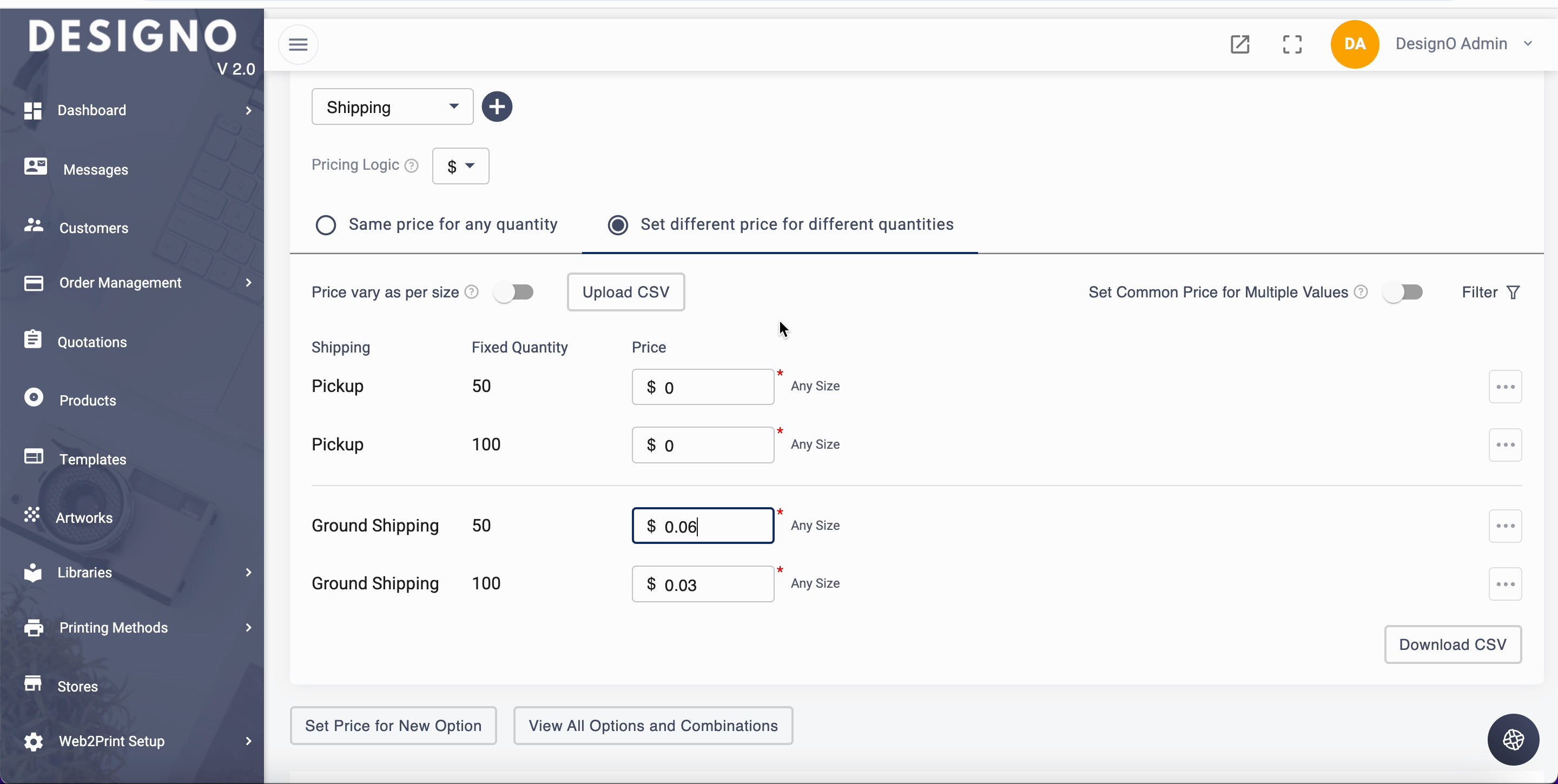1558x784 pixels.
Task: Enable Price vary as per size toggle
Action: (x=513, y=293)
